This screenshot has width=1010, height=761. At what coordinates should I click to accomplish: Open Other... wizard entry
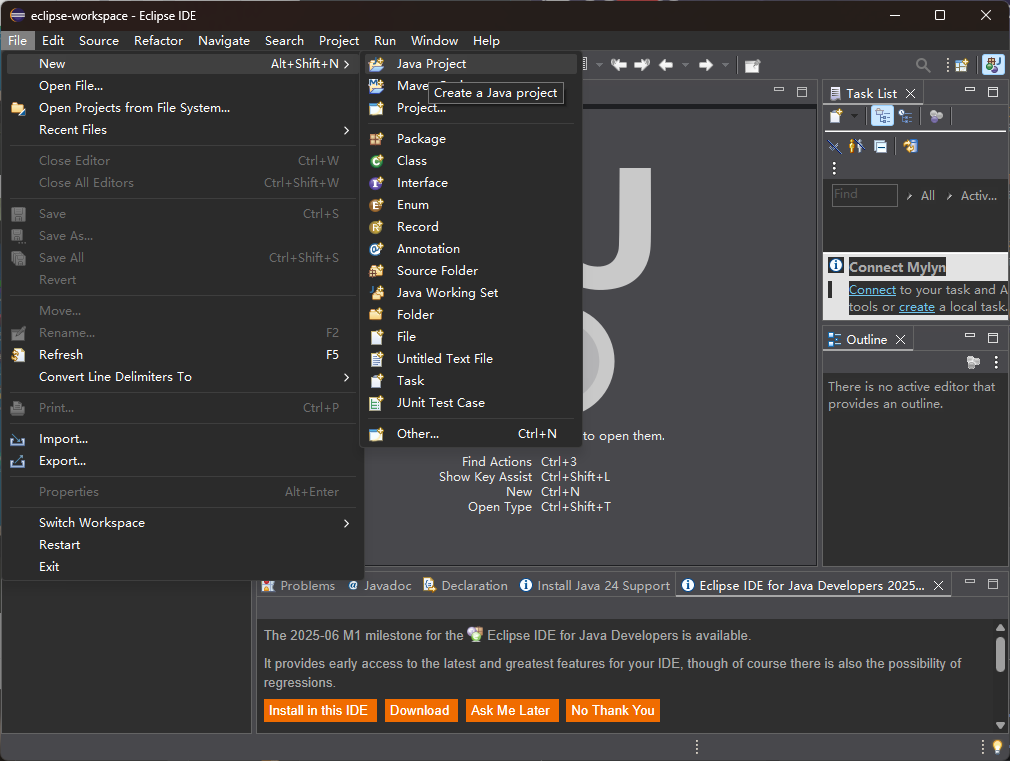(x=470, y=434)
